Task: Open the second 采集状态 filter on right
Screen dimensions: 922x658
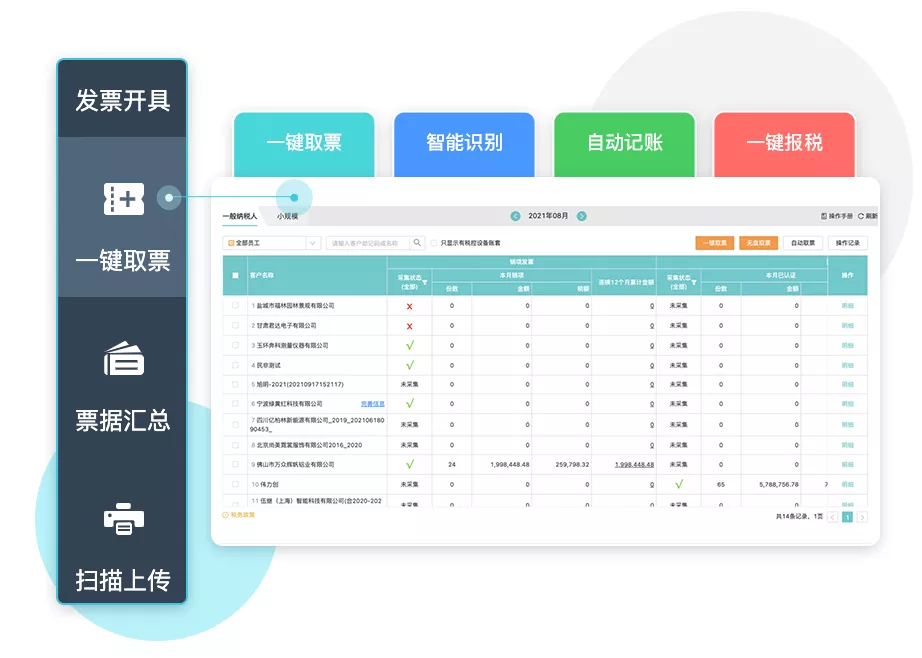Action: [x=693, y=282]
